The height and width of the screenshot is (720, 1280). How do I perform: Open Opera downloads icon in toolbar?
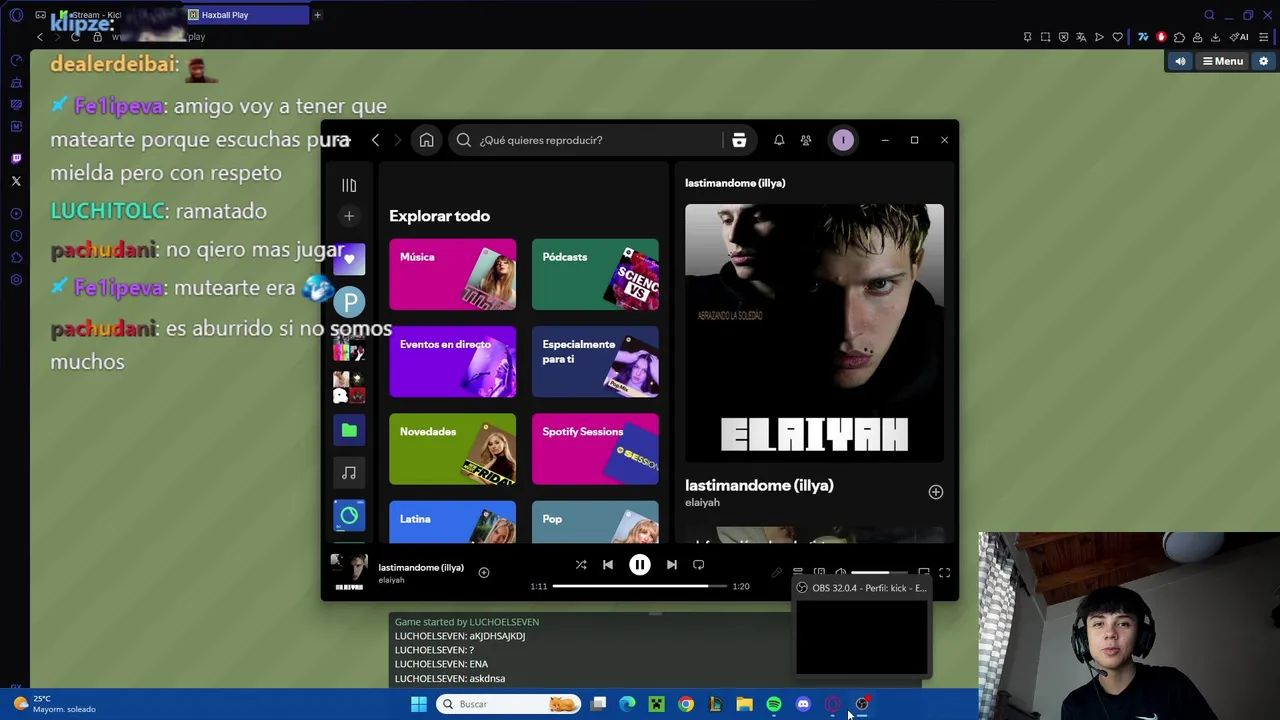click(x=1215, y=37)
